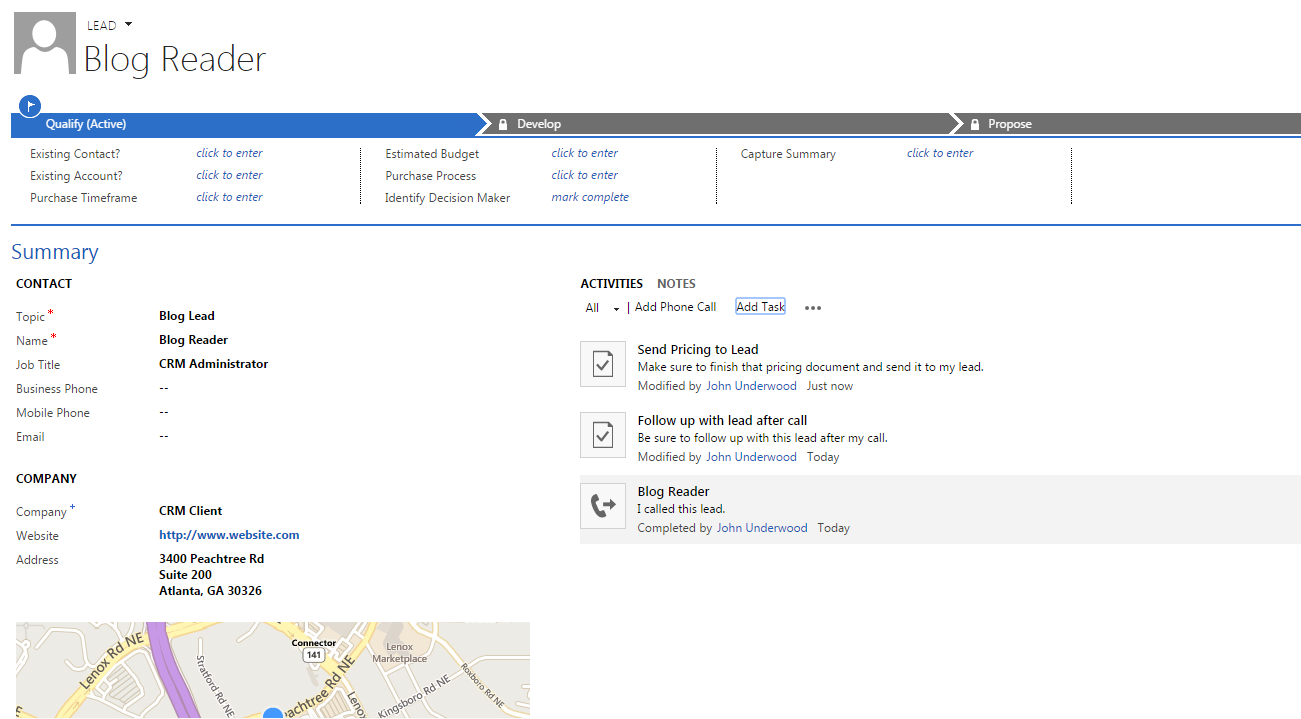Mark Identify Decision Maker as complete
1301x719 pixels.
click(x=590, y=198)
